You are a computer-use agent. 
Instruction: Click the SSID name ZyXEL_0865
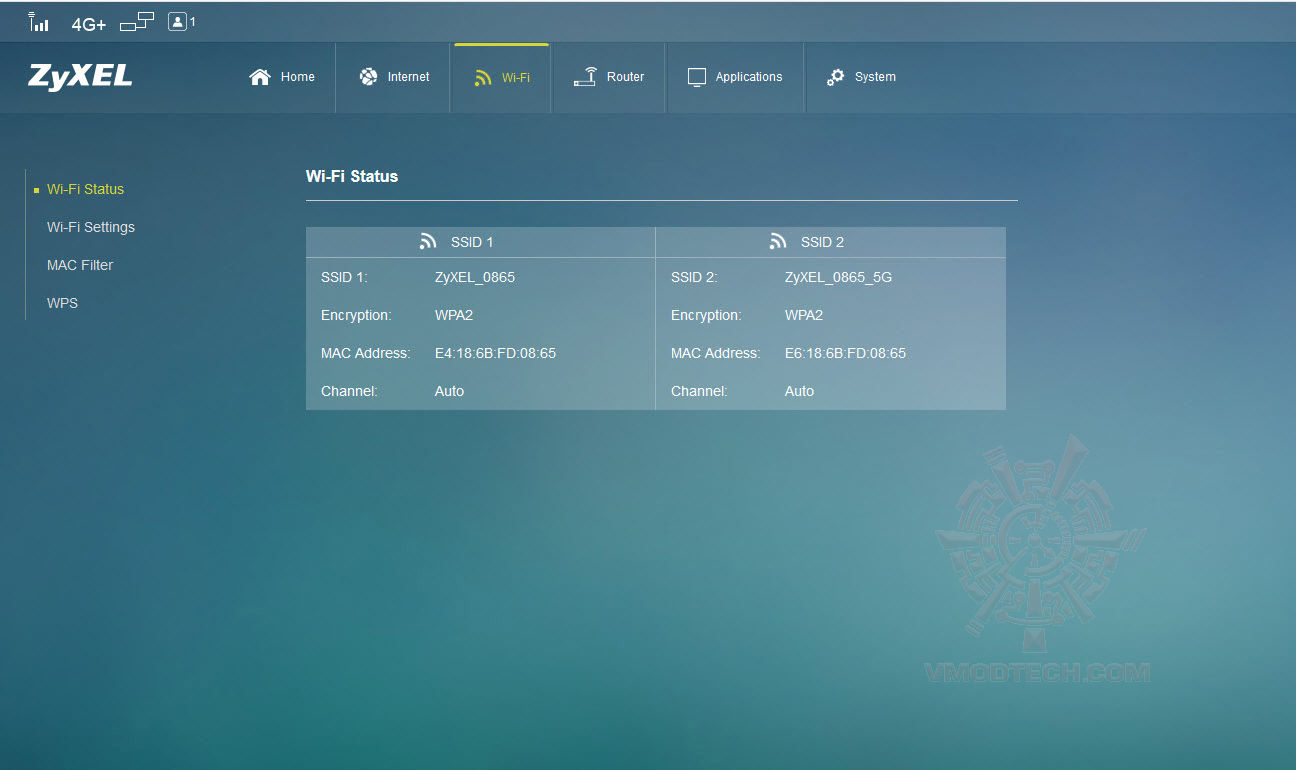[x=475, y=277]
